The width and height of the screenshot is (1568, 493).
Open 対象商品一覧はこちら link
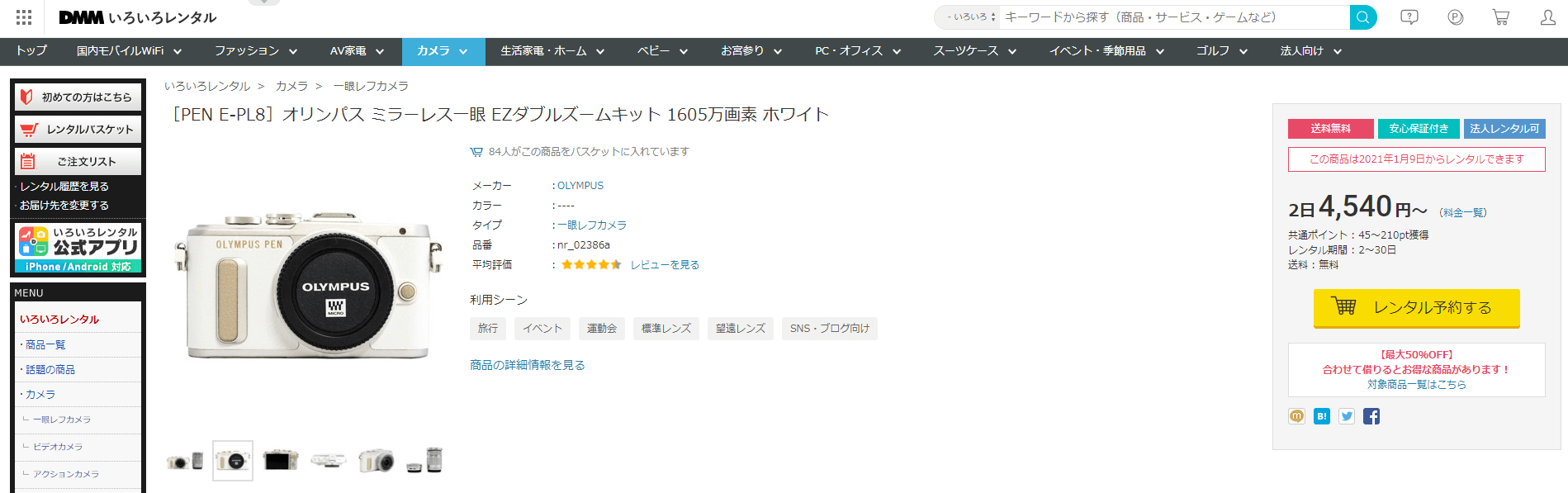[x=1416, y=385]
